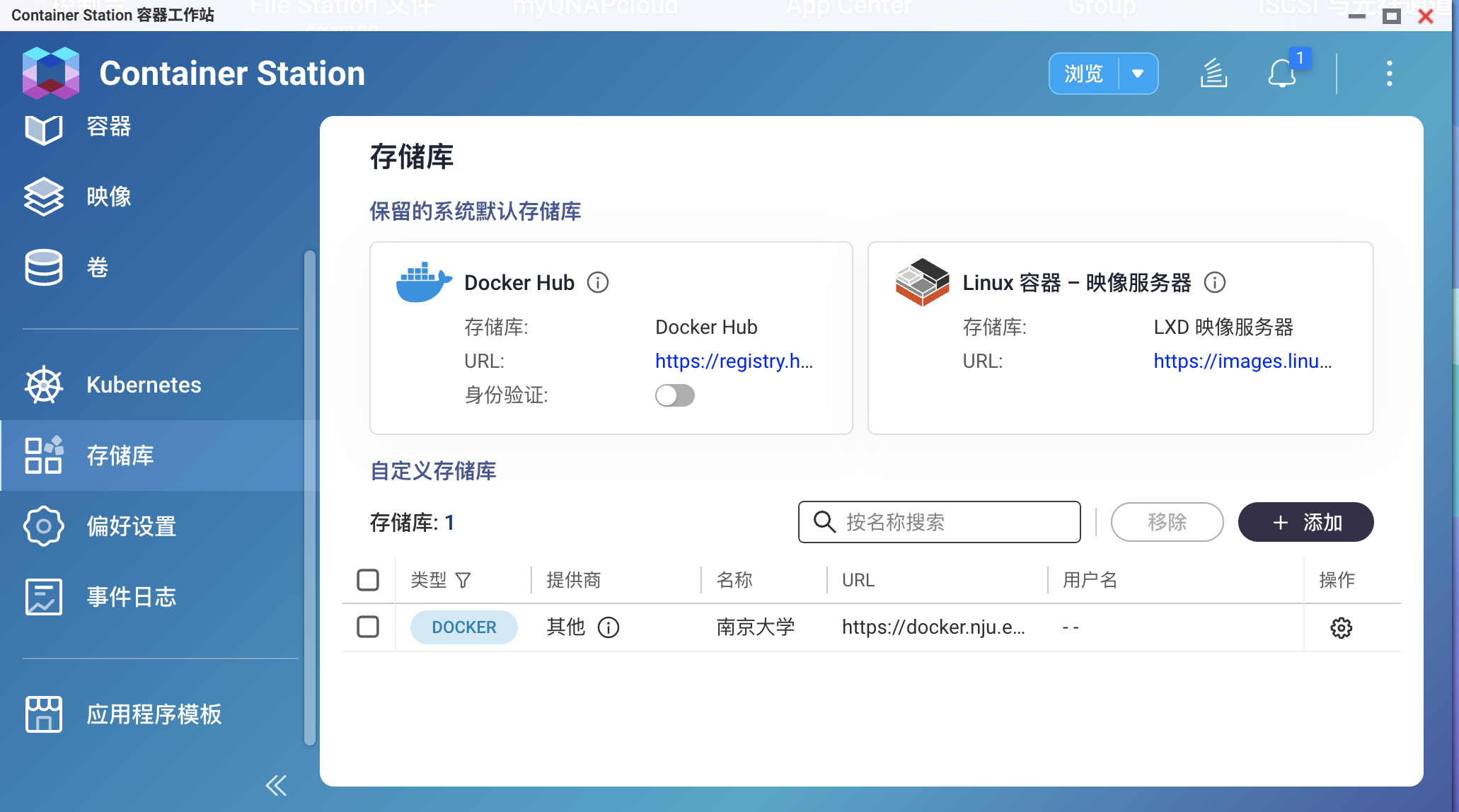
Task: Open the Kubernetes section
Action: click(x=159, y=385)
